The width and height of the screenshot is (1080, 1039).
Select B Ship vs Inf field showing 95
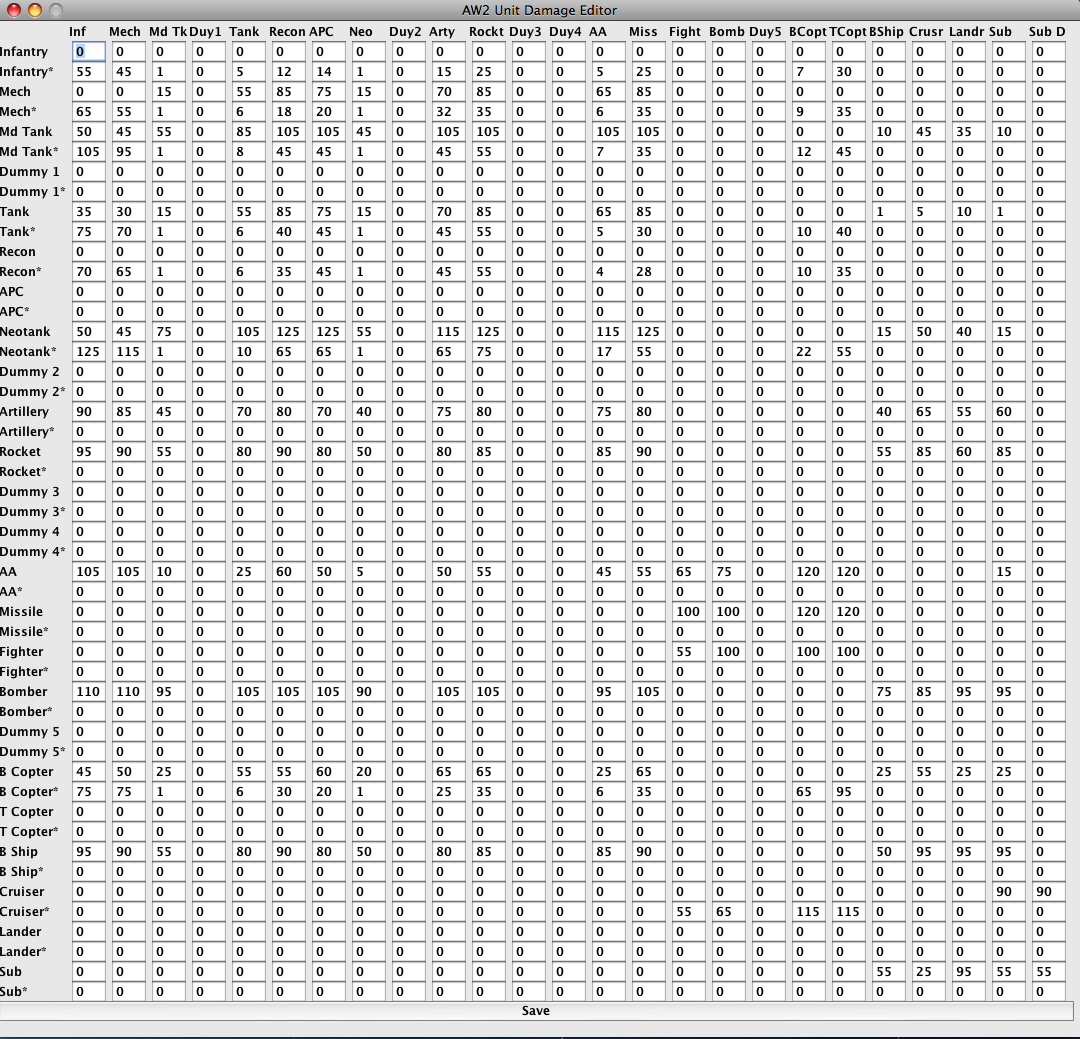click(88, 852)
